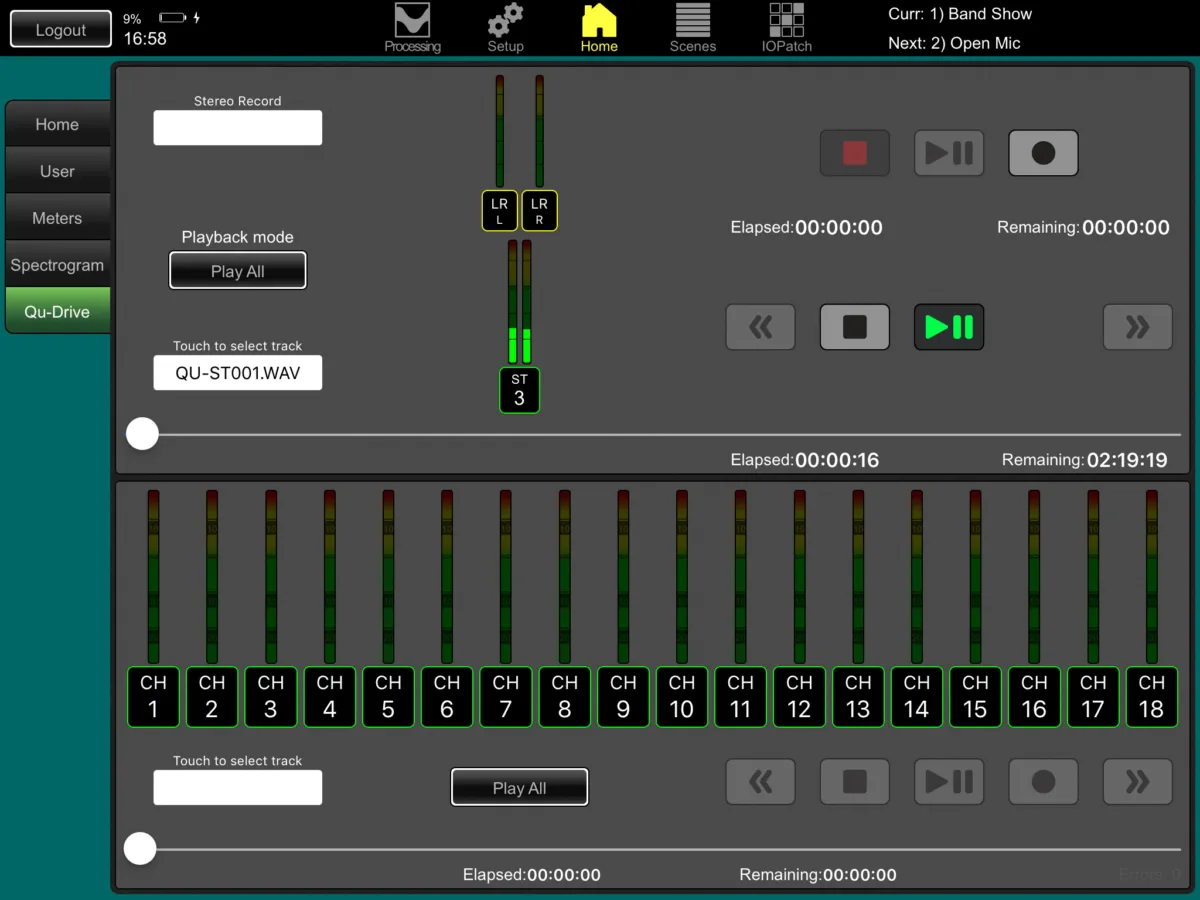Select channel CH 4
Image resolution: width=1200 pixels, height=900 pixels.
[330, 697]
